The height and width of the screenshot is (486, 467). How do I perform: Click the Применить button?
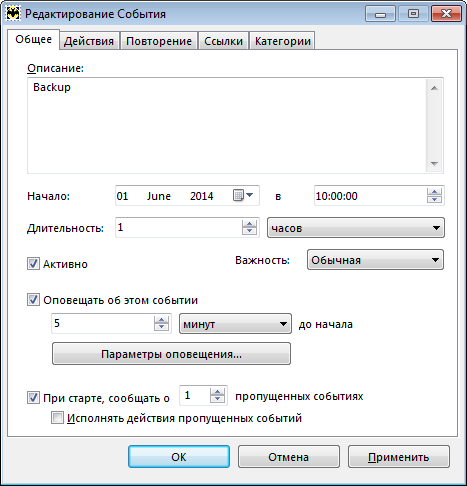pos(399,457)
